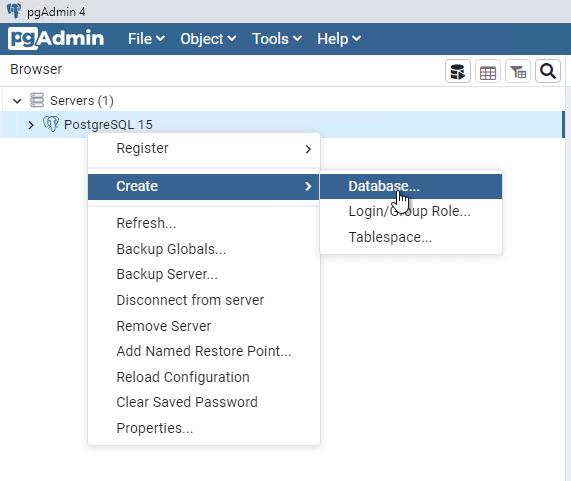Screen dimensions: 571x481
Task: Open the Help menu
Action: pos(339,39)
